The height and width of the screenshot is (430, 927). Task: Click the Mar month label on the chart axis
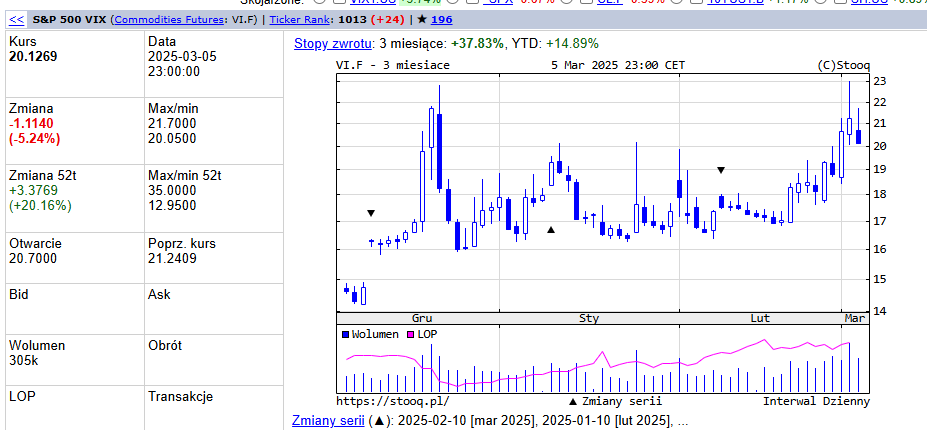tap(855, 318)
